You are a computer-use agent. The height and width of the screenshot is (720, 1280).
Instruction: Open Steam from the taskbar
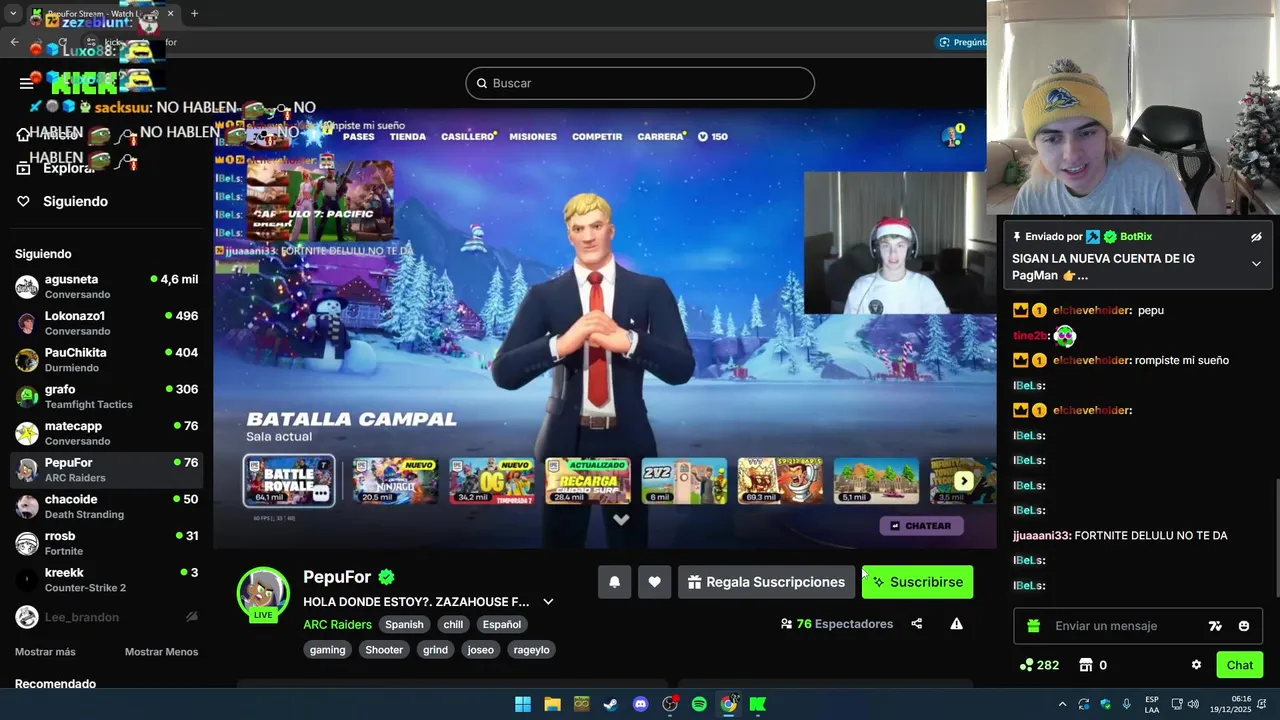610,704
